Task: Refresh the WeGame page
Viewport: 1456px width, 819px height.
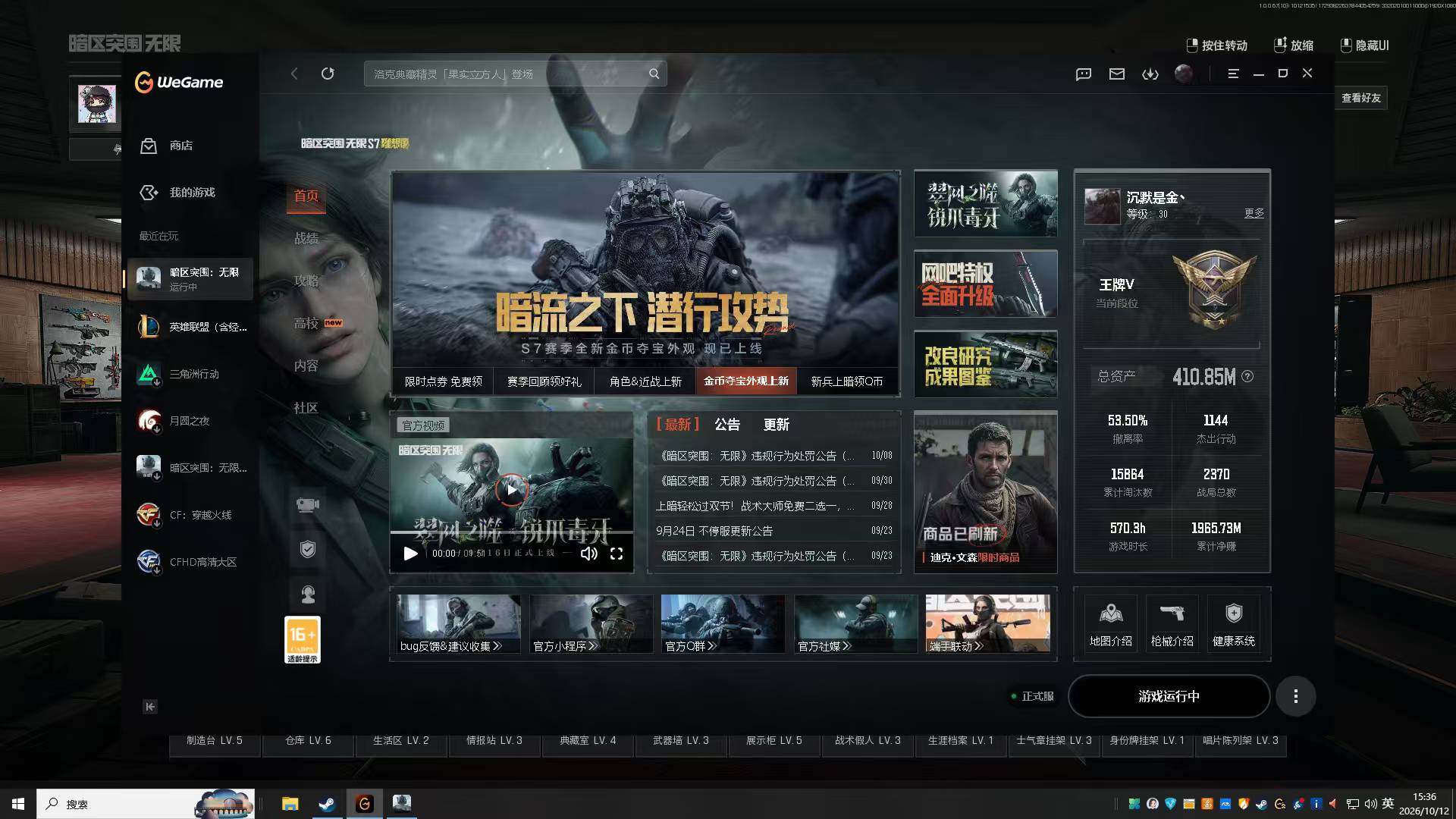Action: tap(328, 74)
